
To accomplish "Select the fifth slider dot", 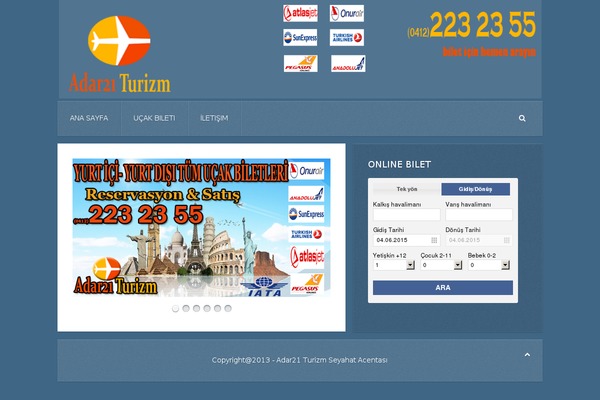I will [217, 309].
